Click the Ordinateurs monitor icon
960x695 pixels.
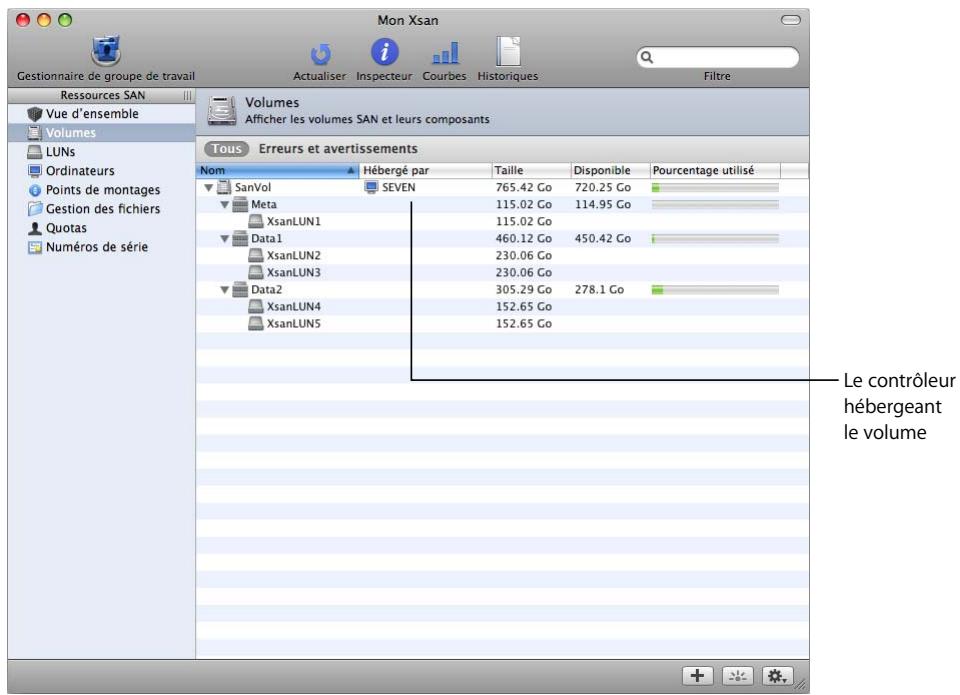pyautogui.click(x=35, y=171)
